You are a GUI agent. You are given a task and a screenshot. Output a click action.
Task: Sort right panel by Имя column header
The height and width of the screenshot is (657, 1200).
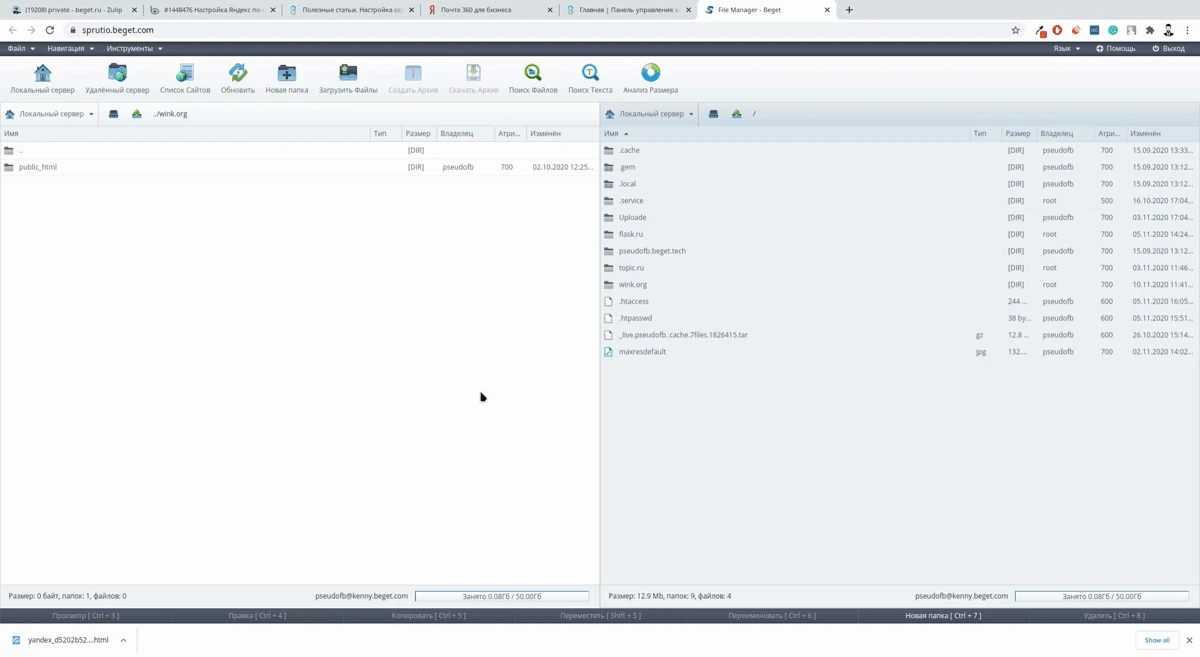tap(611, 133)
